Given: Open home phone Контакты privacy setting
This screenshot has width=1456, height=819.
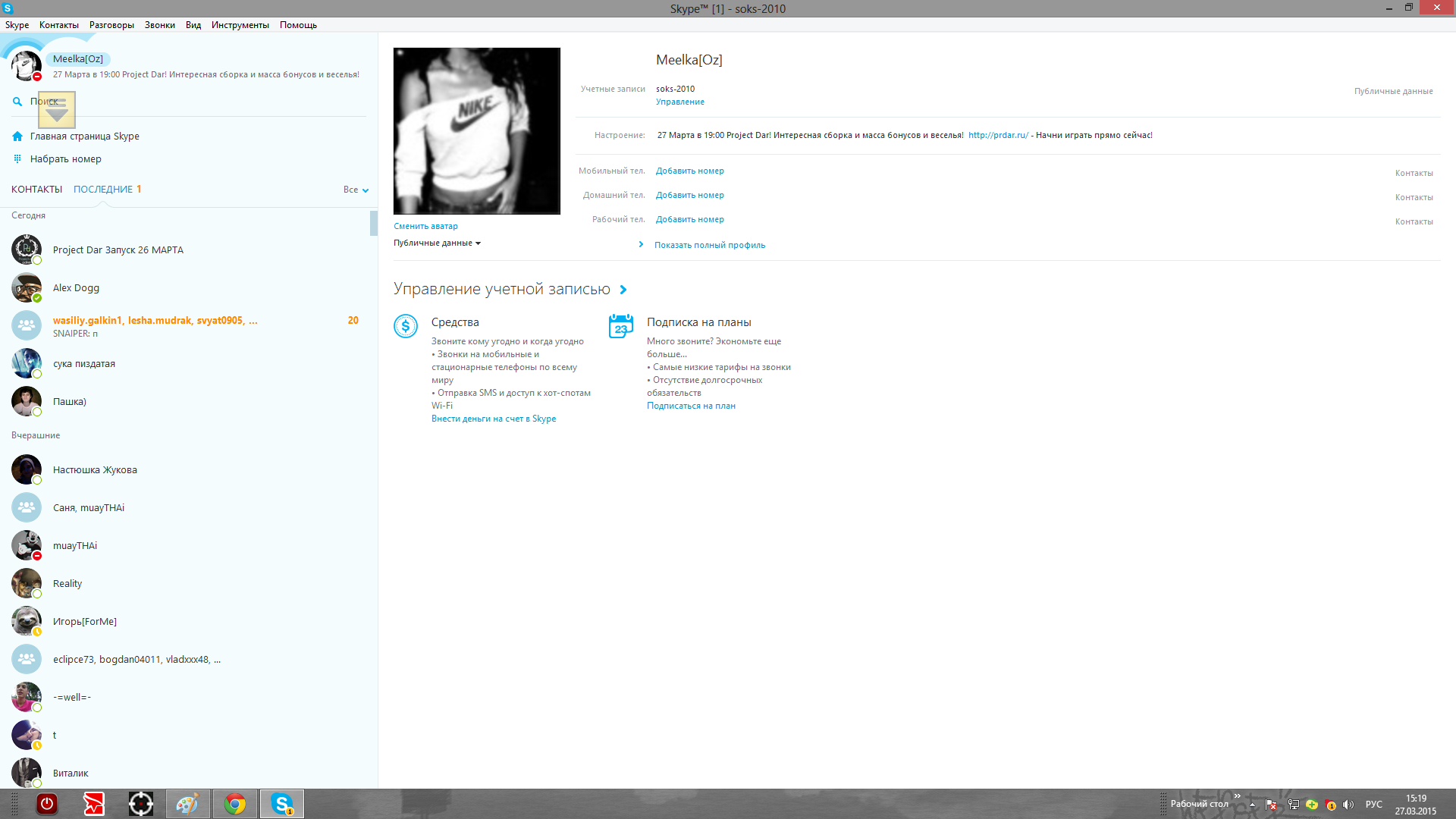Looking at the screenshot, I should [x=1414, y=197].
